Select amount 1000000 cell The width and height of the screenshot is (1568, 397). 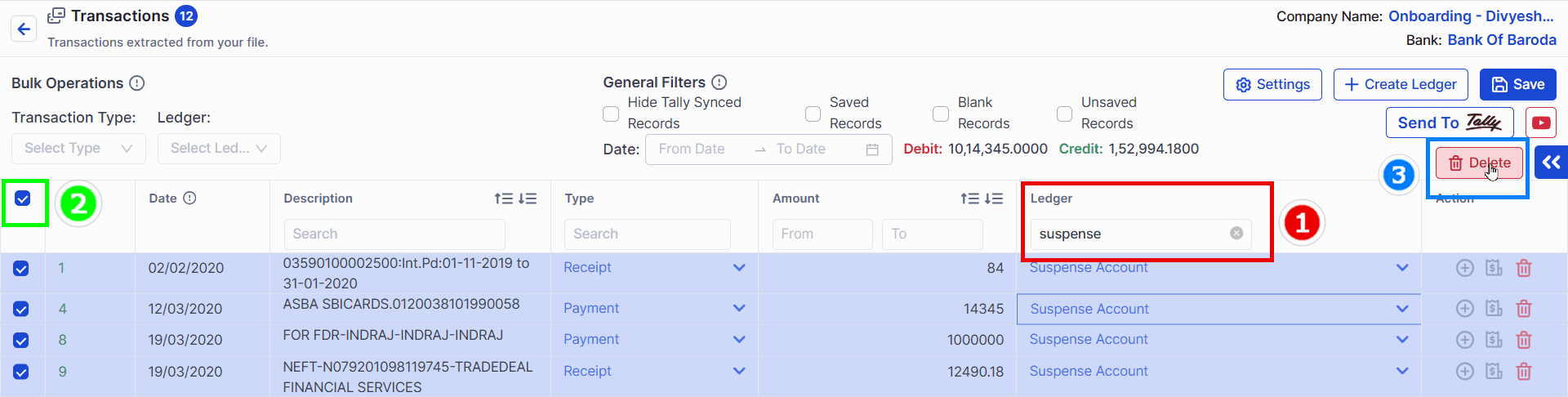(975, 340)
